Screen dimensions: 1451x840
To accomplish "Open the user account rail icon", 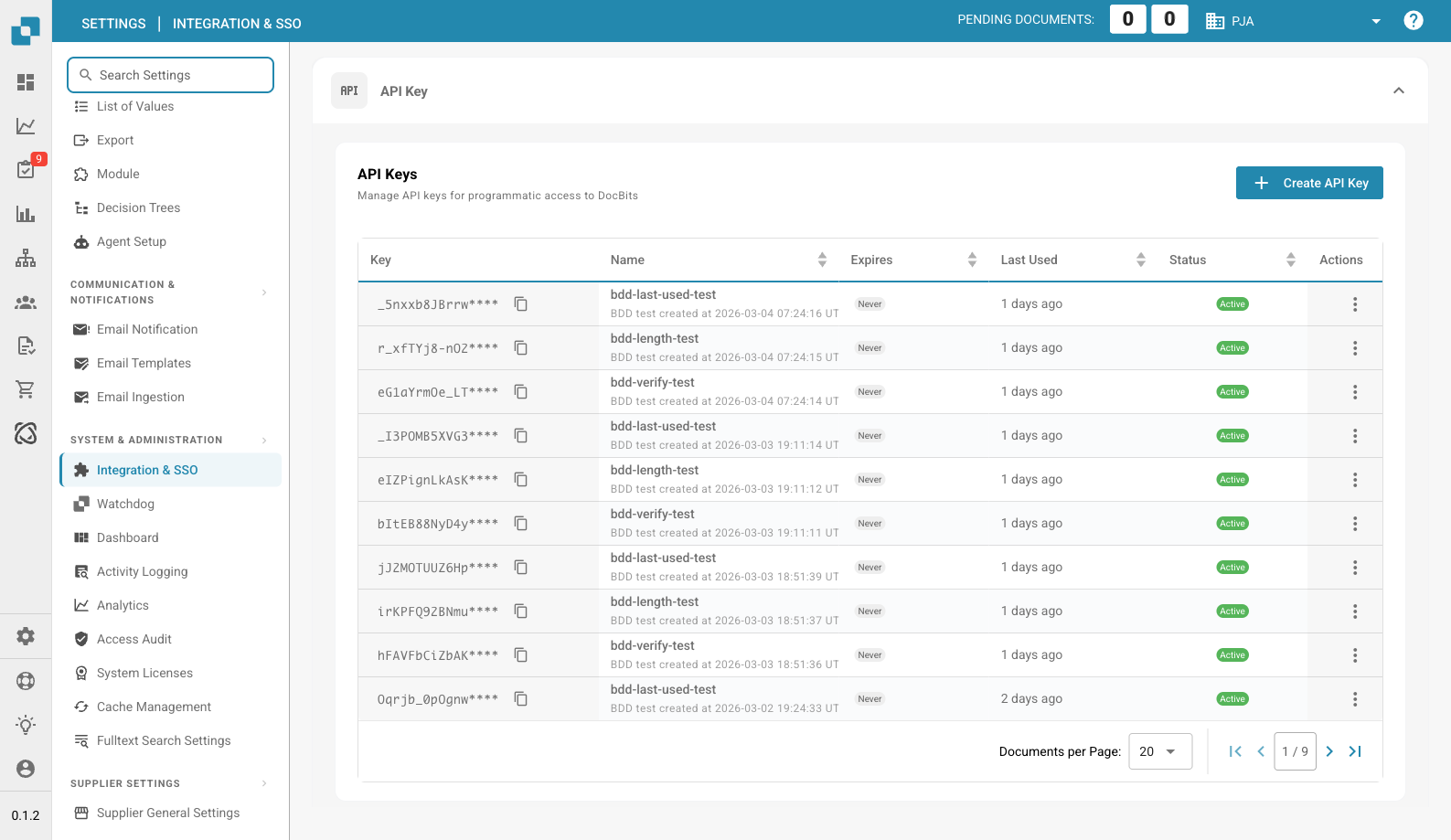I will (26, 769).
